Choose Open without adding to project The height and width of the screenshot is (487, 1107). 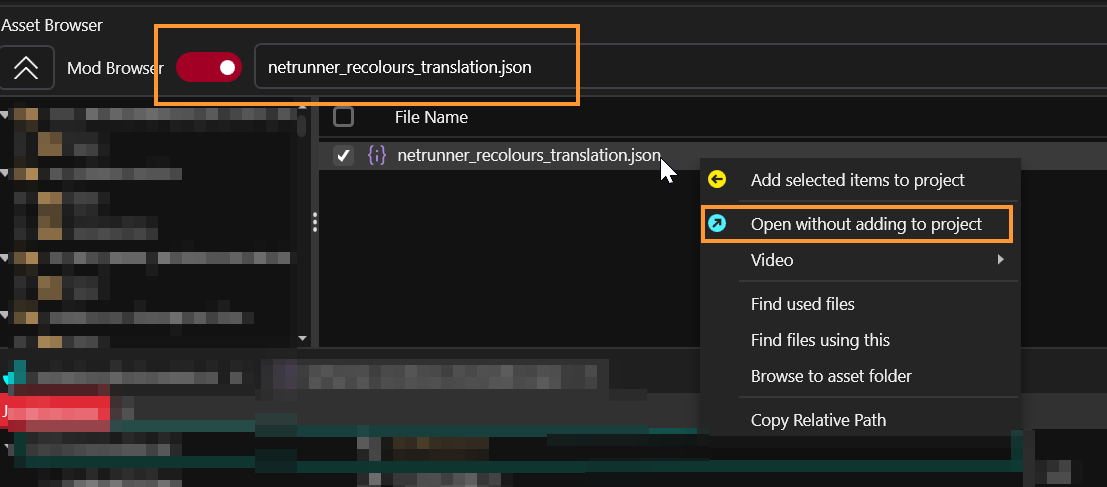(866, 224)
